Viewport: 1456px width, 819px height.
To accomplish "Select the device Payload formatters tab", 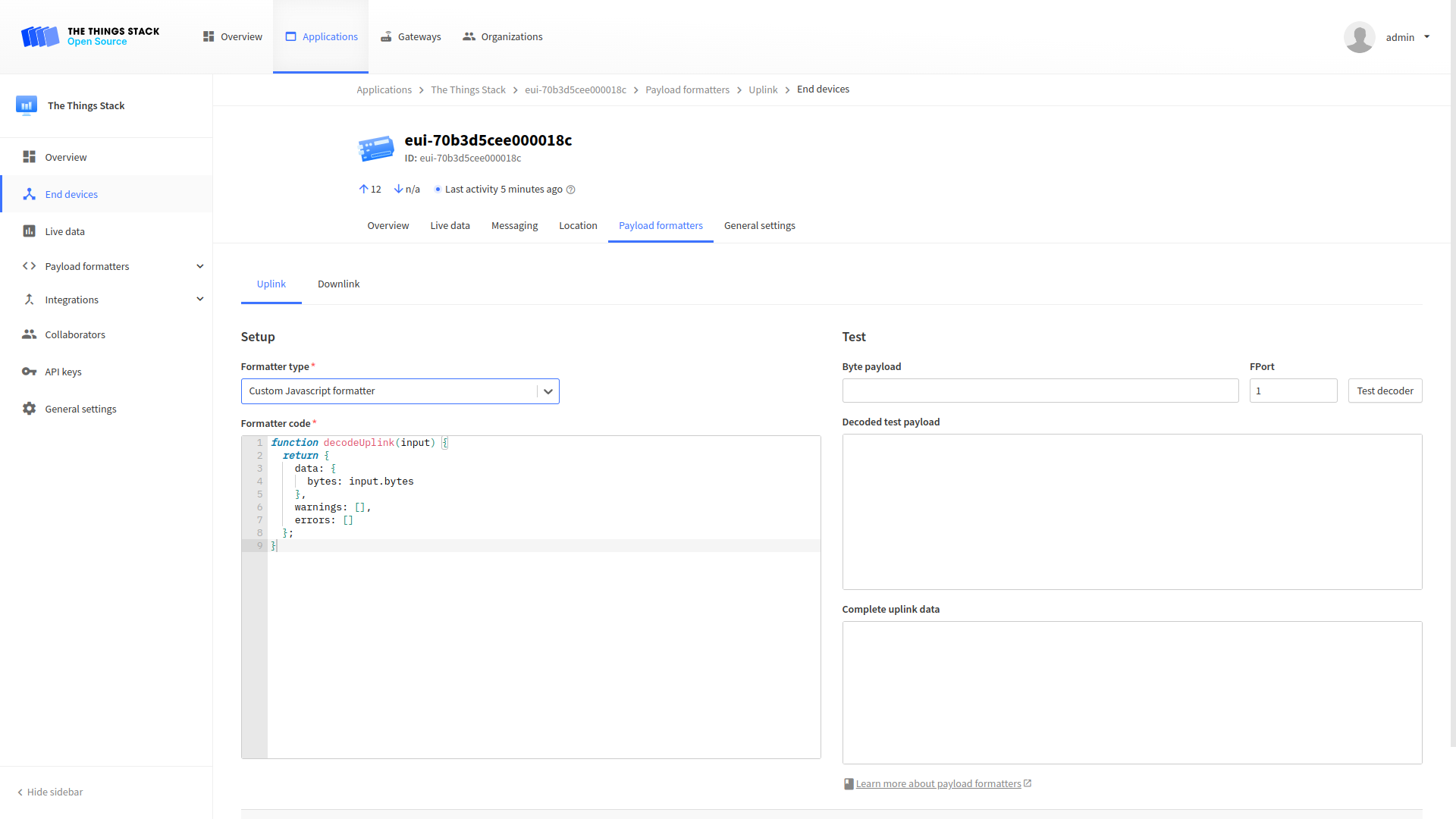I will click(x=661, y=226).
